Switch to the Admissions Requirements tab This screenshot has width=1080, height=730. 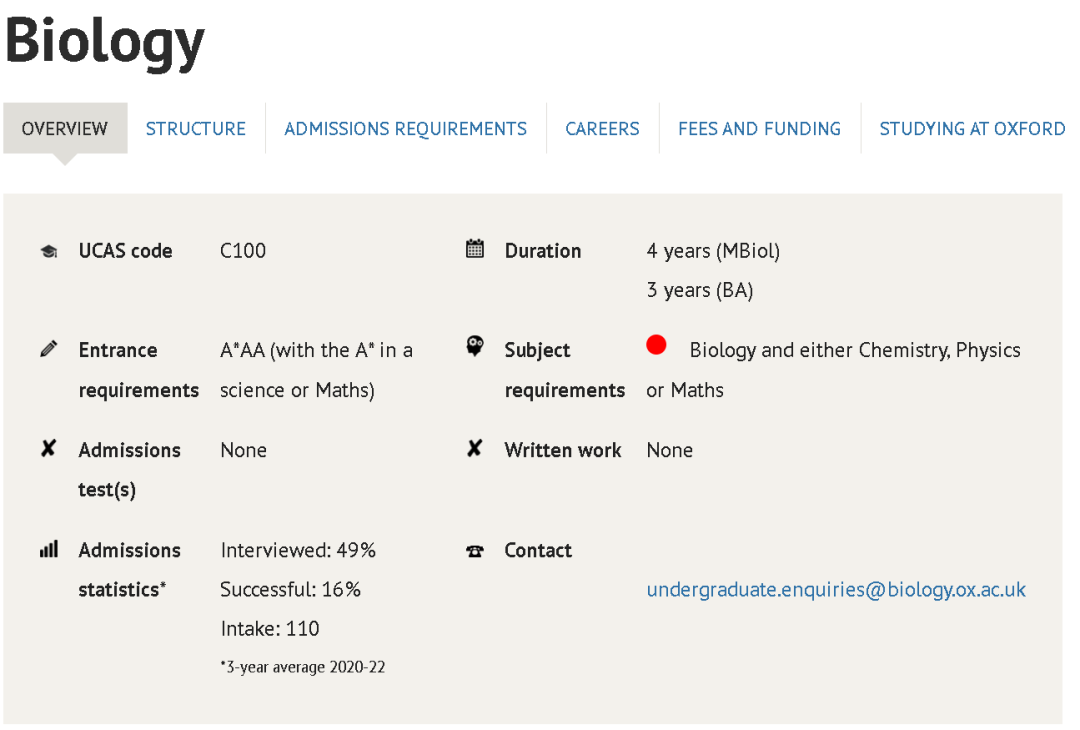pyautogui.click(x=405, y=129)
